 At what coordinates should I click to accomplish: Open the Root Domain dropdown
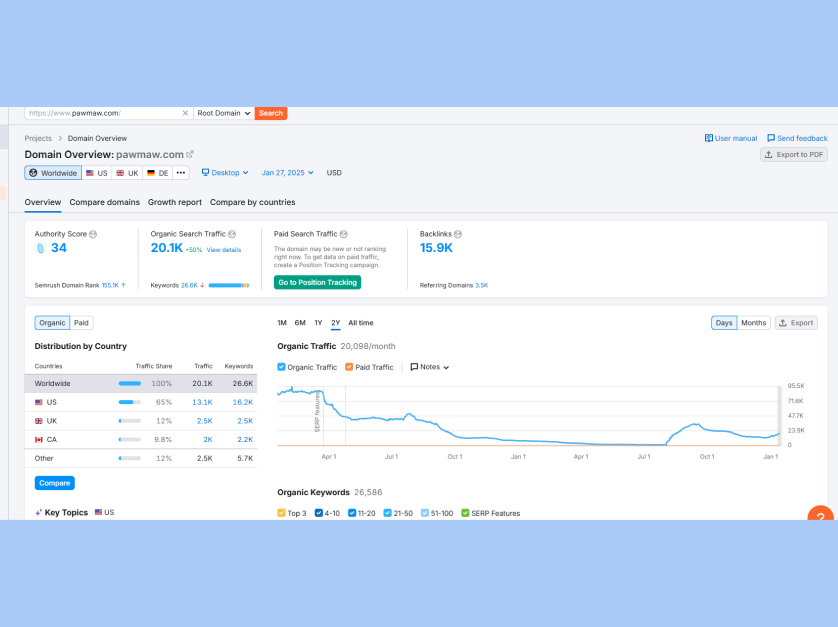(222, 113)
